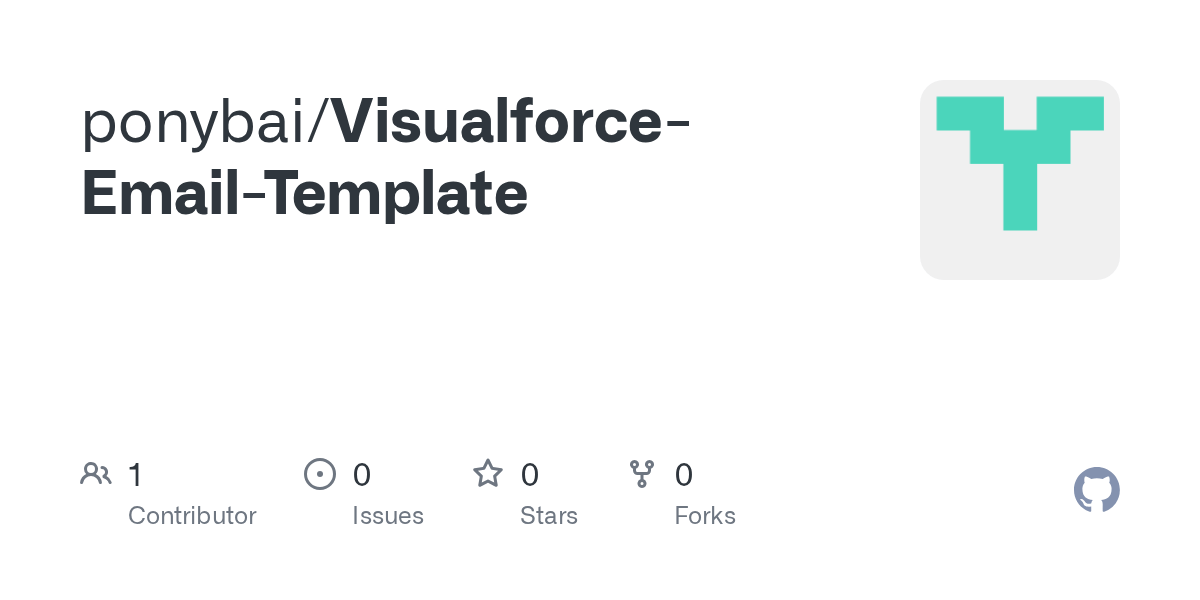Open the Visualforce-Email-Template repository title

(x=386, y=157)
